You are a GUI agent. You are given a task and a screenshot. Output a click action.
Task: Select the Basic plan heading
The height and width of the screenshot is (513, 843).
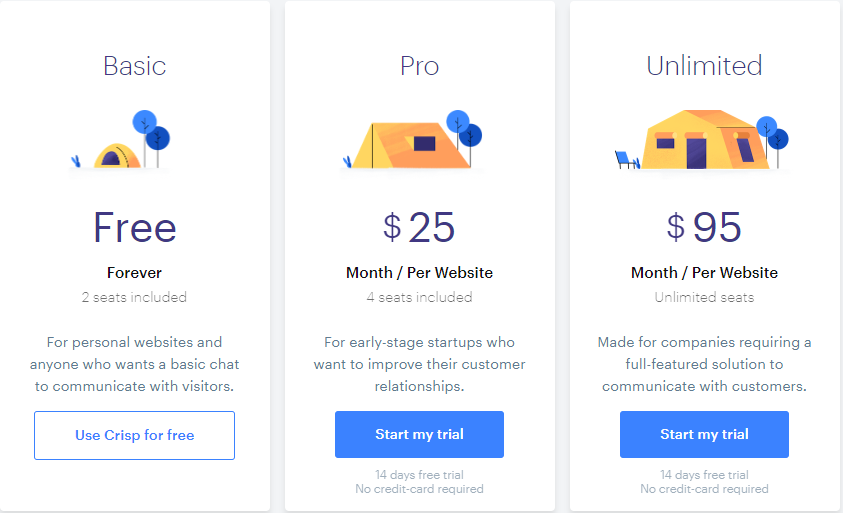coord(134,66)
